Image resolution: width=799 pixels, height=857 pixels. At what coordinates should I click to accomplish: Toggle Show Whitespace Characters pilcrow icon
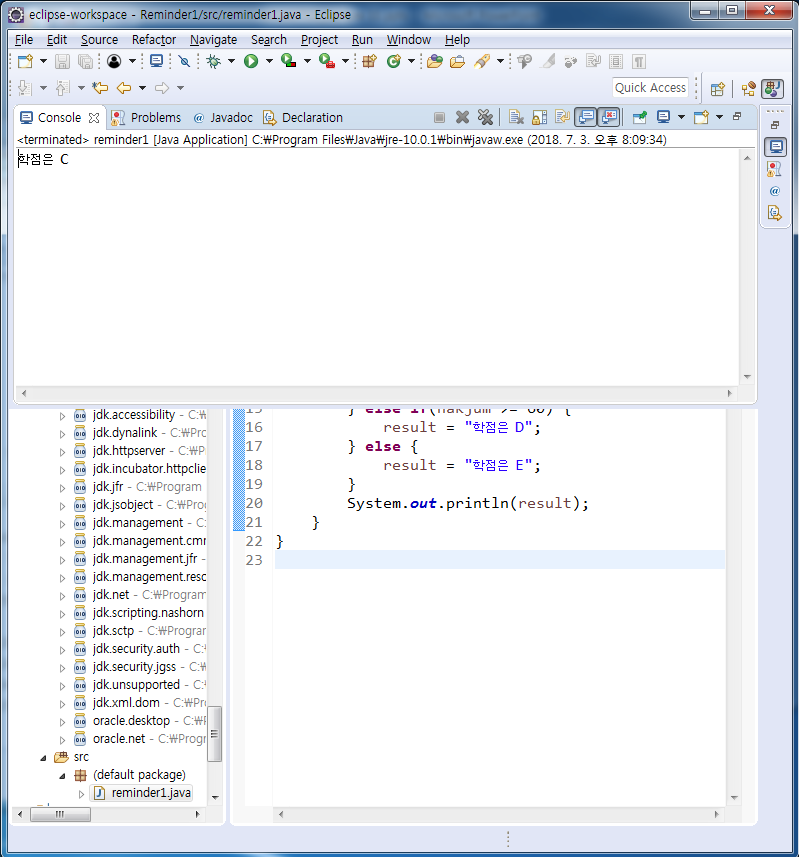click(x=639, y=61)
